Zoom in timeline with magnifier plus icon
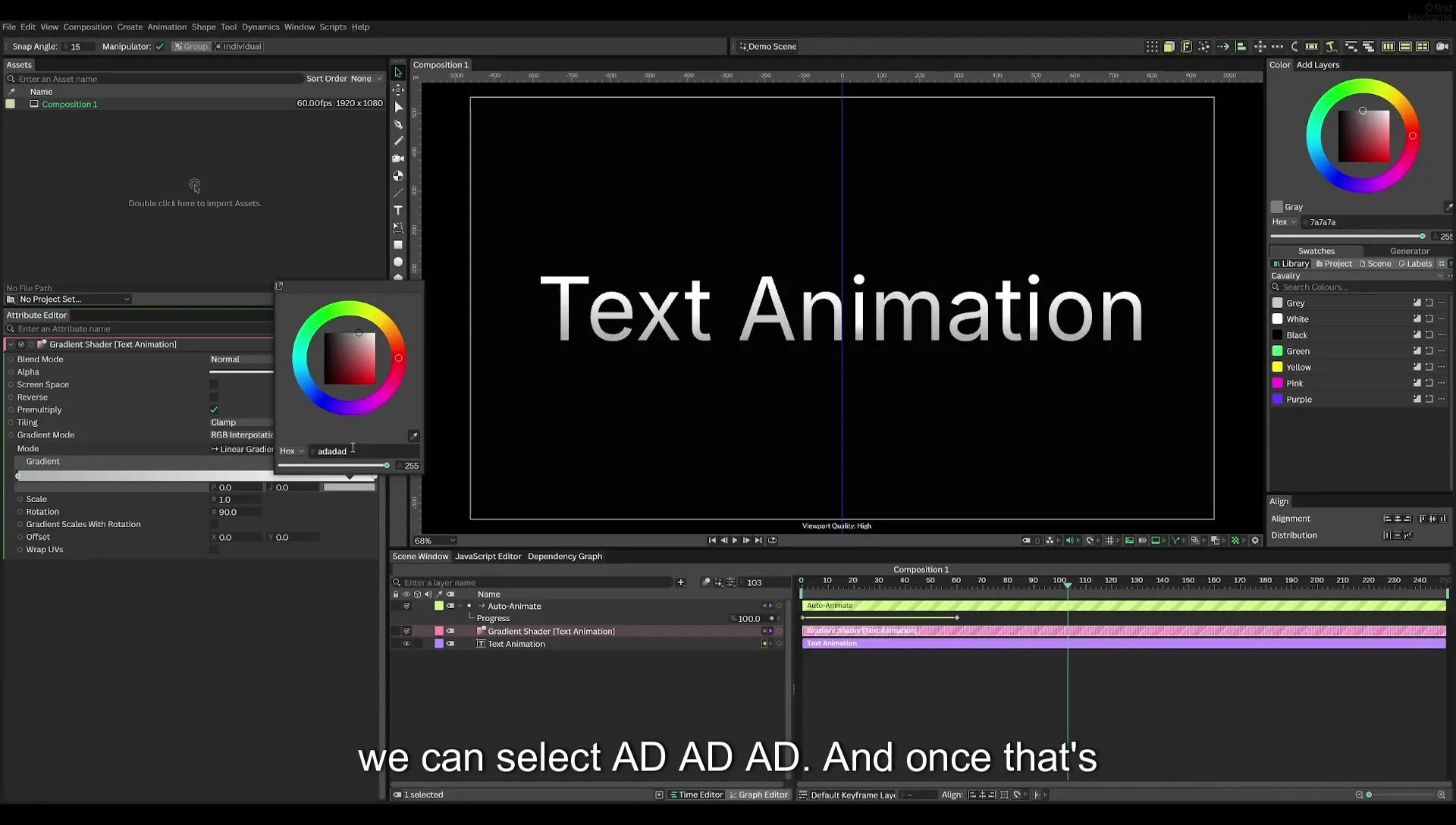The image size is (1456, 825). pyautogui.click(x=1441, y=795)
